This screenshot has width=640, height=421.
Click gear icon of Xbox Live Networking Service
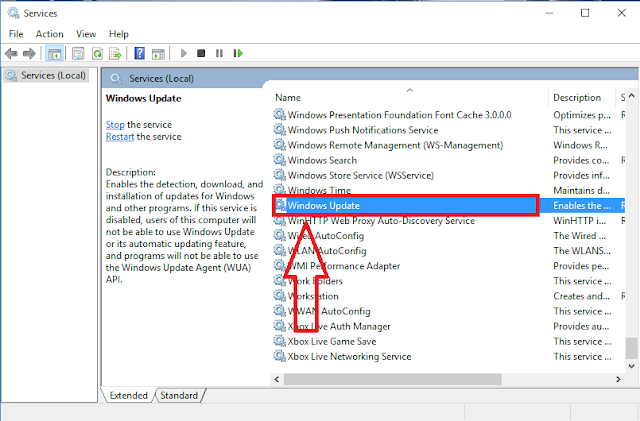point(280,356)
